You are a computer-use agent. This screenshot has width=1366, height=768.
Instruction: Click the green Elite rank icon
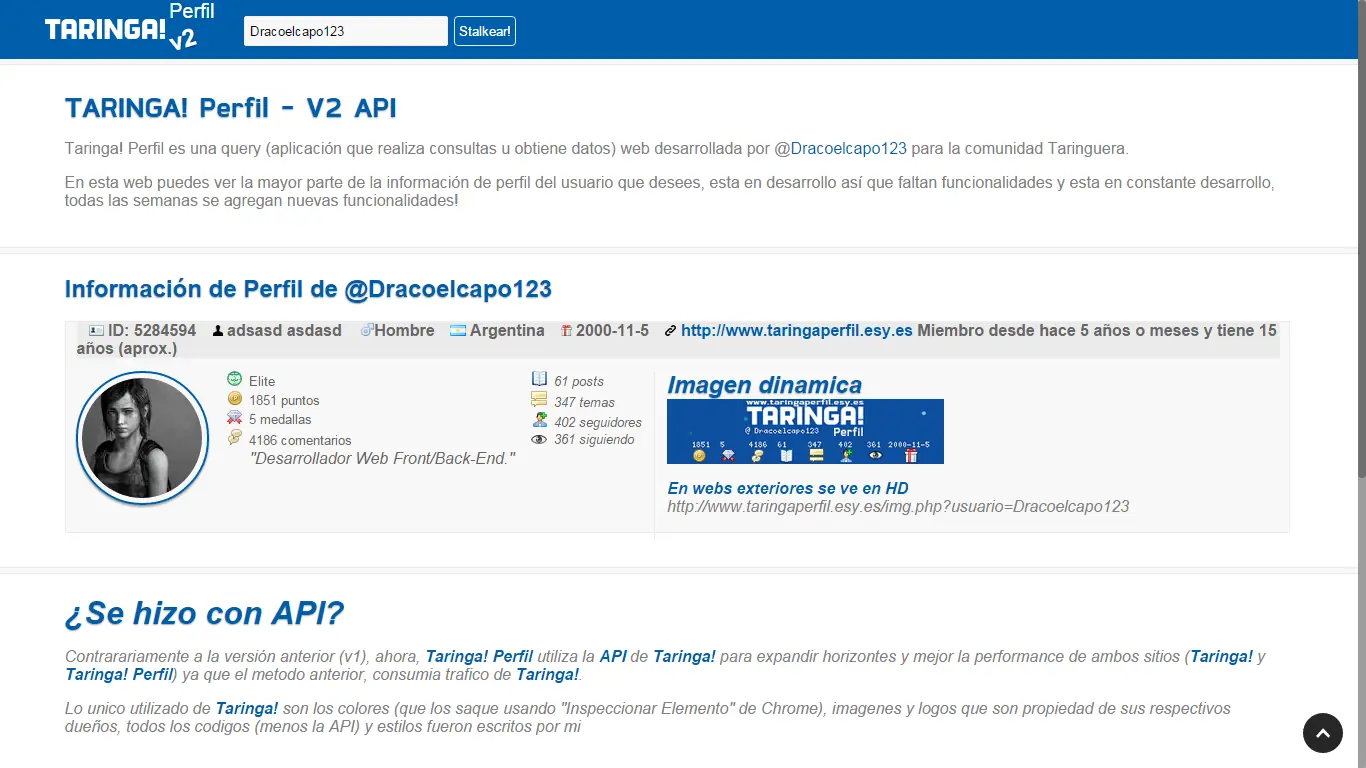pos(235,379)
